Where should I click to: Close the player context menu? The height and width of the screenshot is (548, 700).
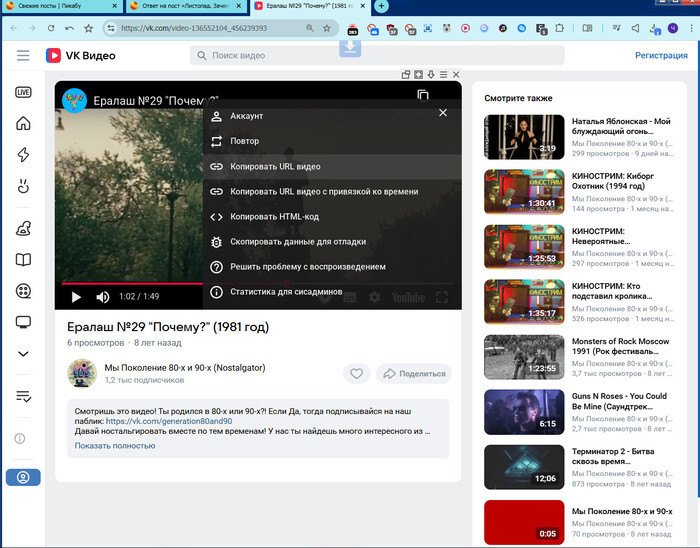[x=442, y=113]
